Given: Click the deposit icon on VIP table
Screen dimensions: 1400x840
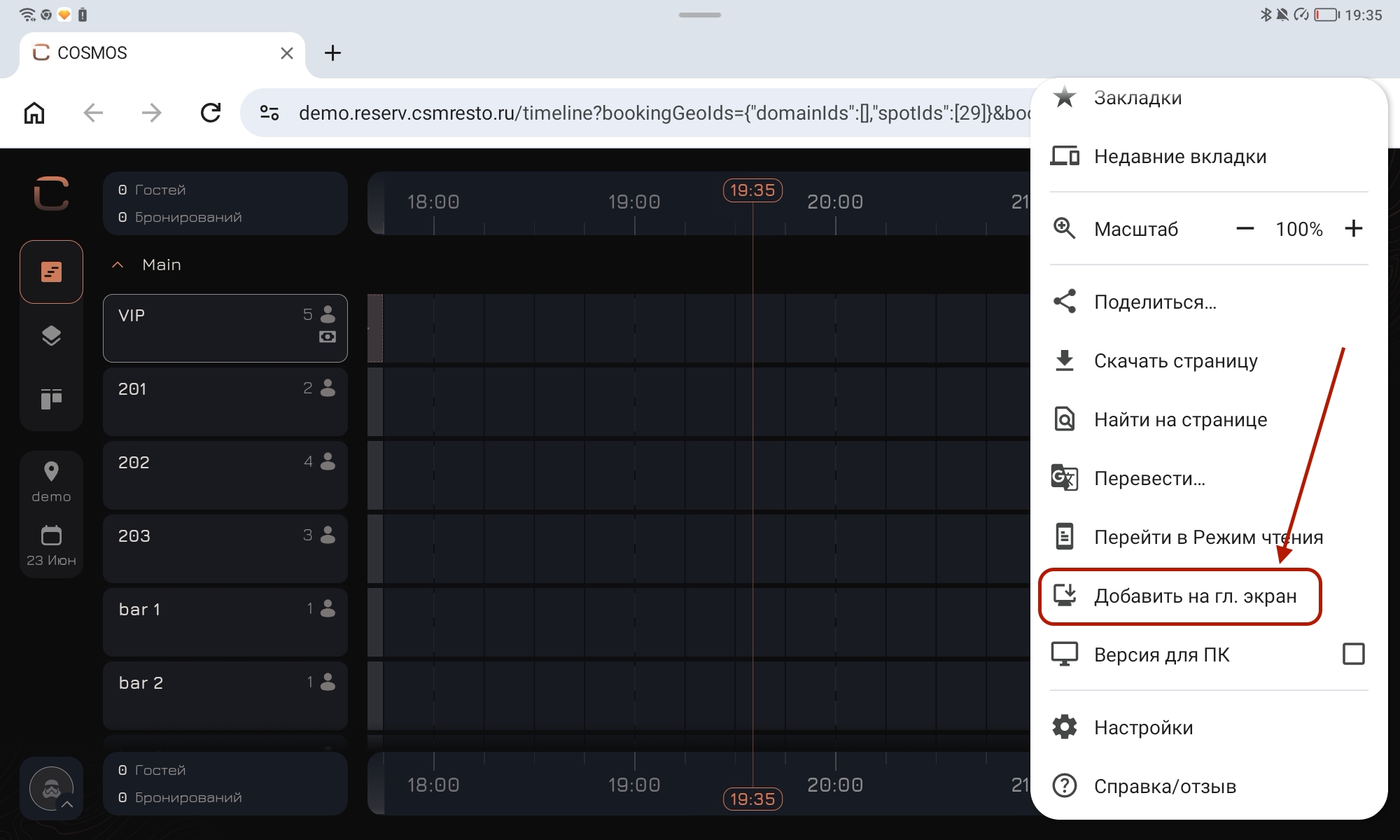Looking at the screenshot, I should click(328, 337).
